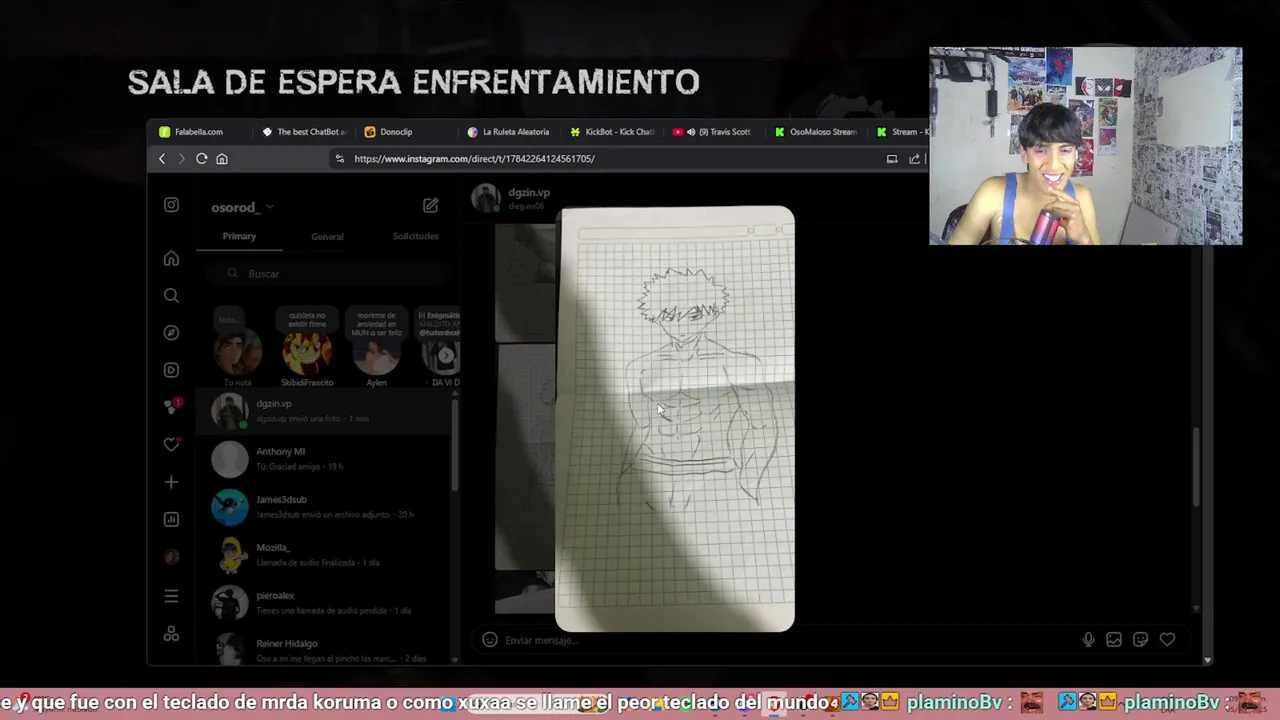The width and height of the screenshot is (1280, 720).
Task: Click the browser address bar URL
Action: (x=474, y=159)
